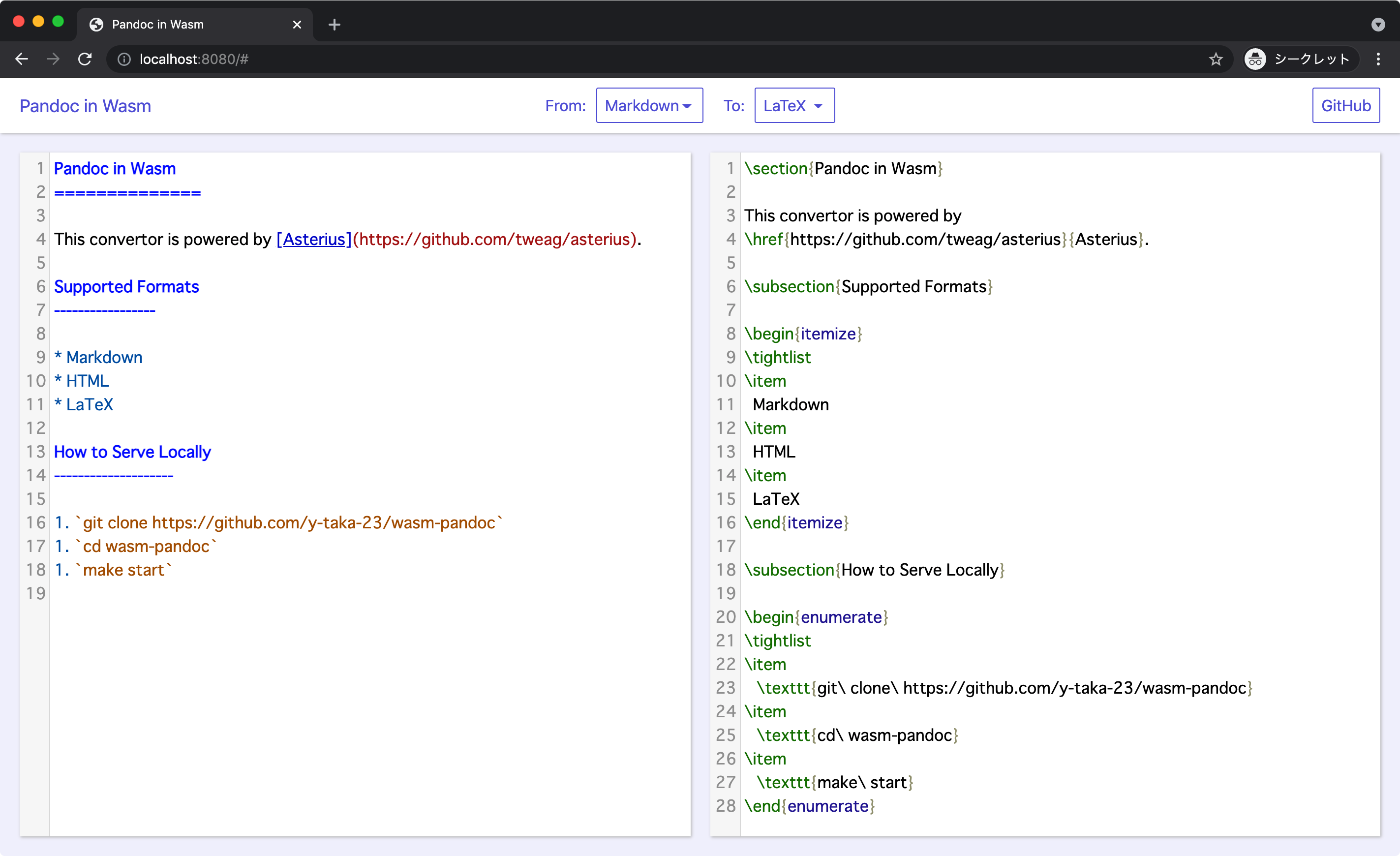Open the From Markdown dropdown

[649, 105]
